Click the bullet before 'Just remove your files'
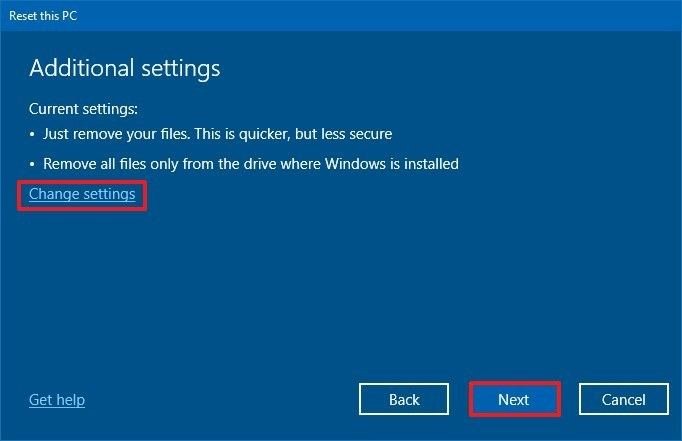Image resolution: width=682 pixels, height=441 pixels. pyautogui.click(x=33, y=134)
